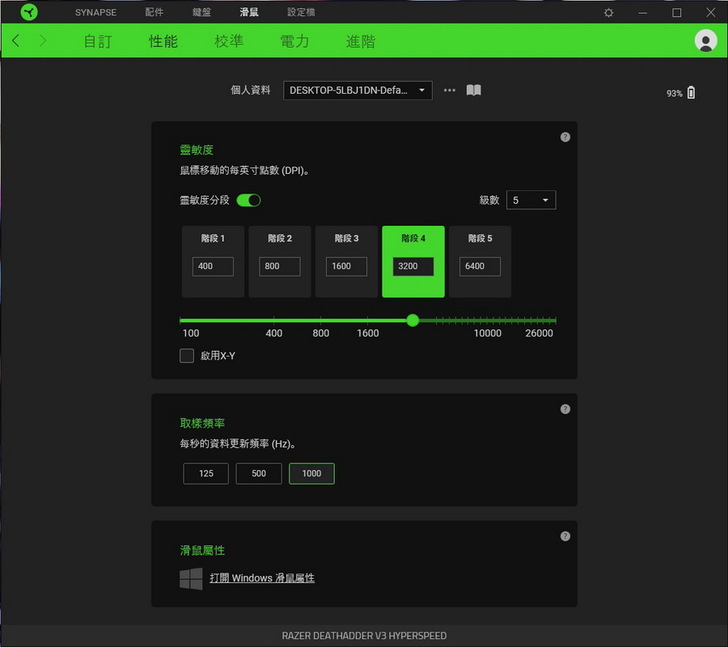Viewport: 728px width, 647px height.
Task: Click the help icon in 取樣頻率 panel
Action: 565,409
